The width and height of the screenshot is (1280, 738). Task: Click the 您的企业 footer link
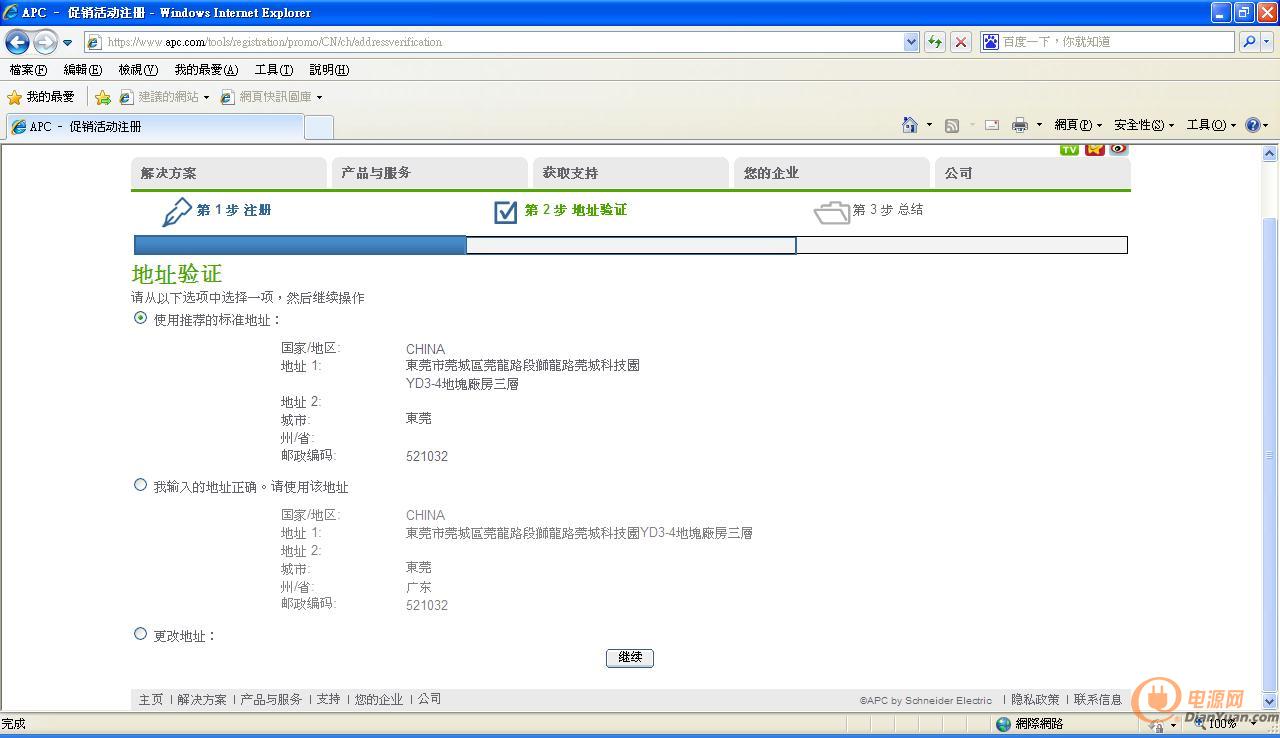pos(379,700)
